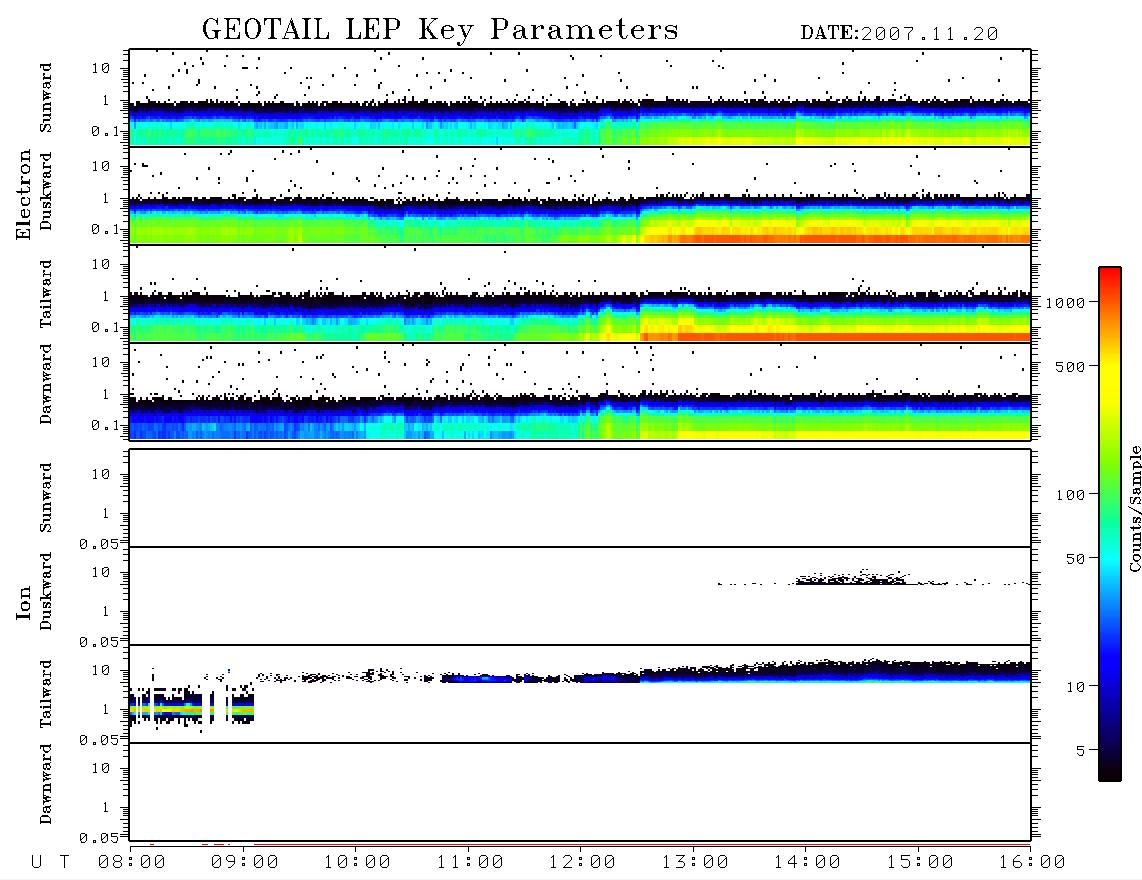Screen dimensions: 1142x880
Task: Click the Ion "Tailward" panel label
Action: click(46, 694)
